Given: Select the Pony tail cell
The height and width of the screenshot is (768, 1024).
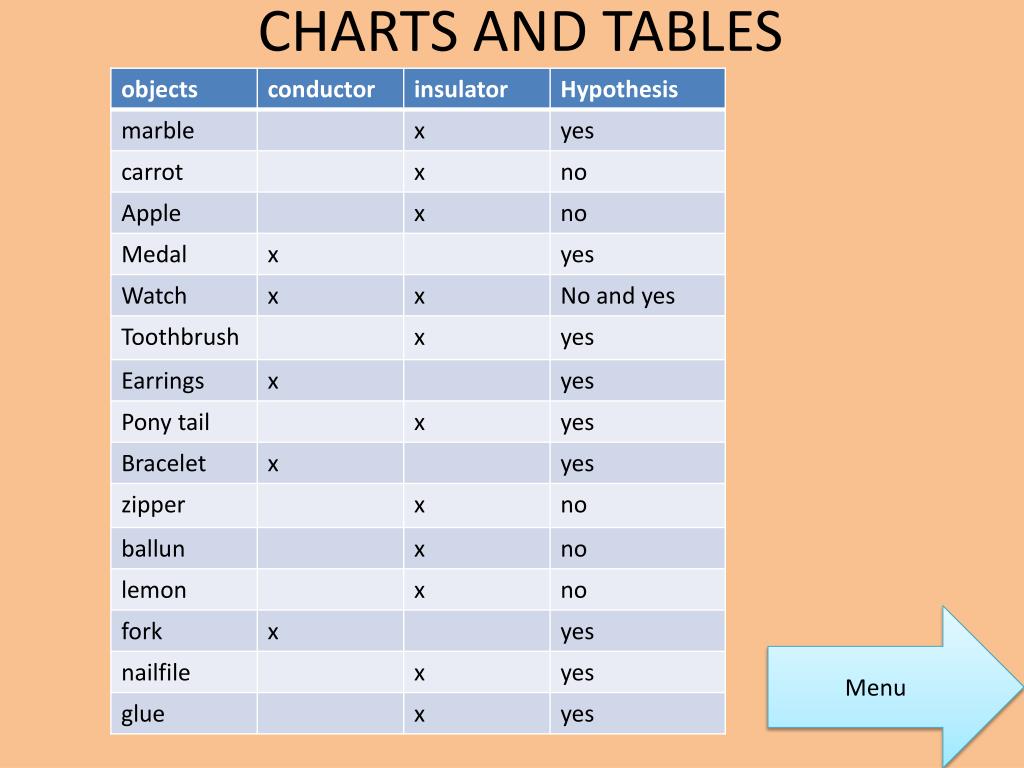Looking at the screenshot, I should tap(184, 422).
